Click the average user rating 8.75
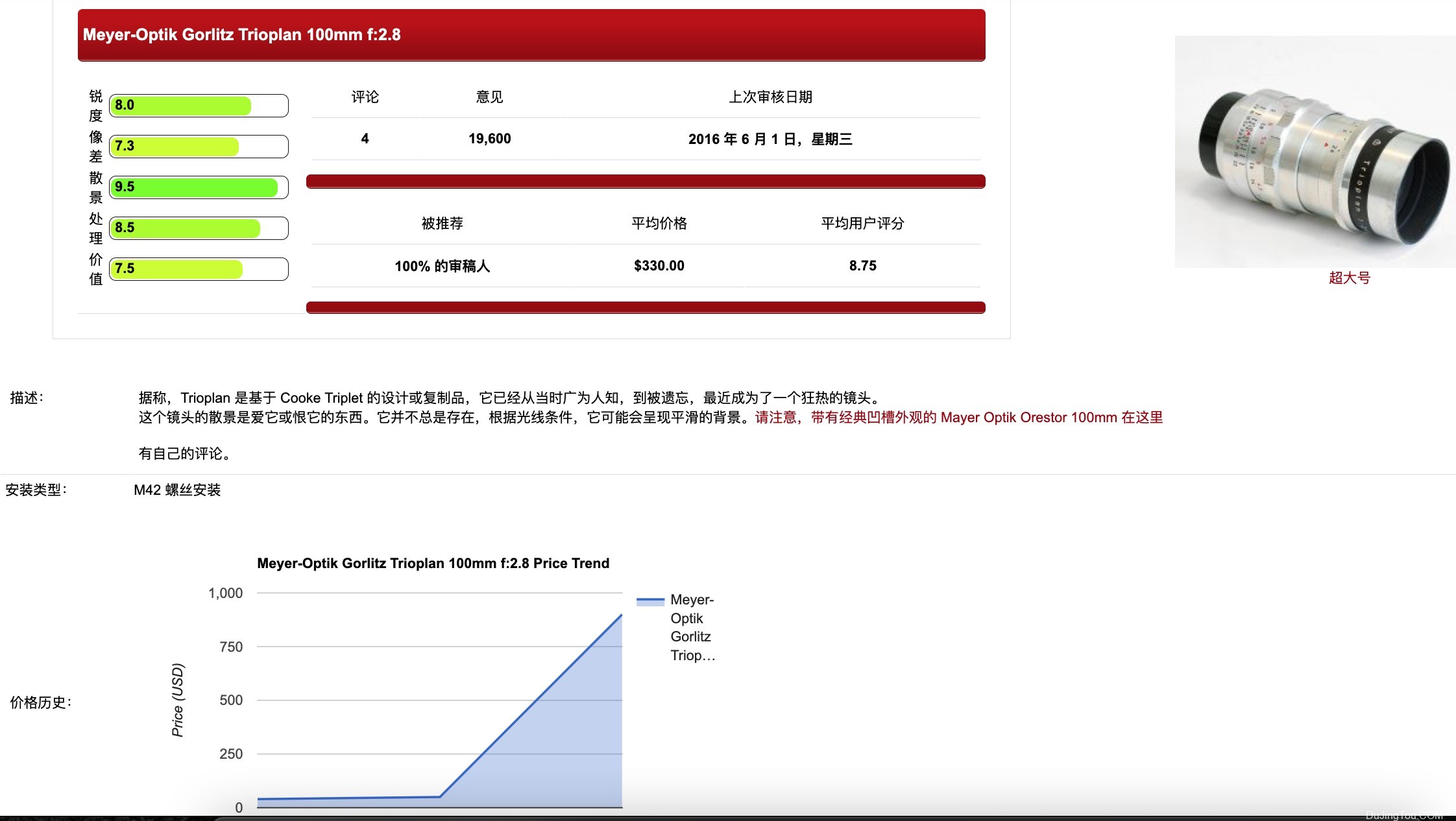The image size is (1456, 821). pyautogui.click(x=863, y=266)
